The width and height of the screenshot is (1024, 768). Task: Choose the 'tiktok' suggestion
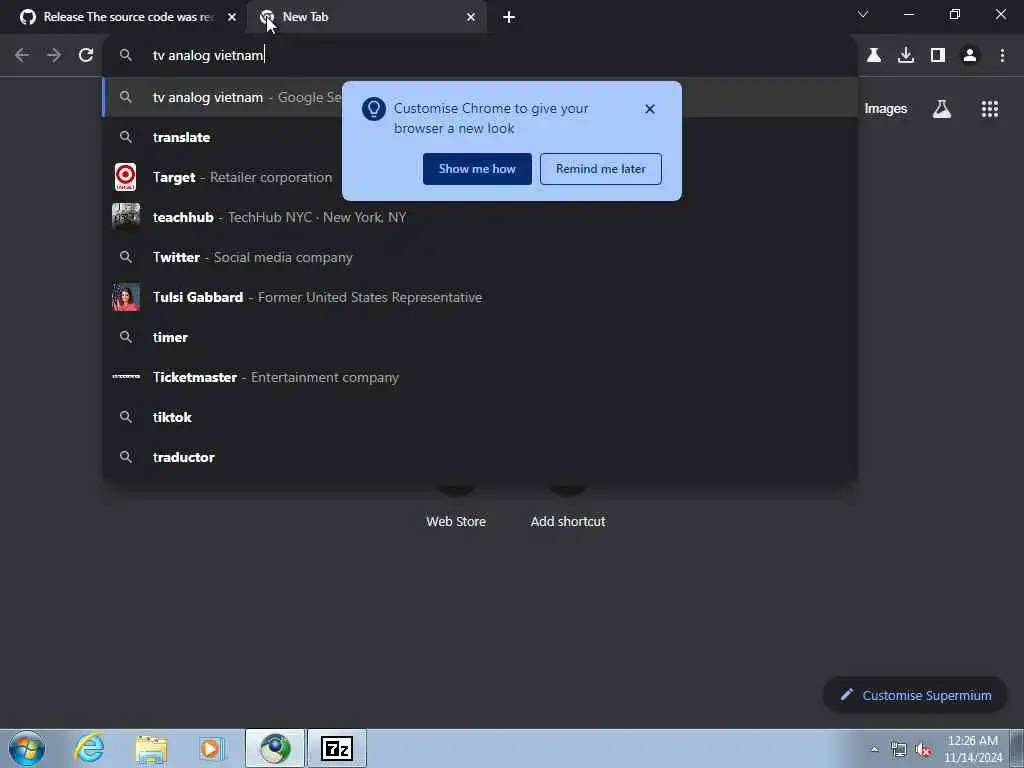pyautogui.click(x=480, y=417)
